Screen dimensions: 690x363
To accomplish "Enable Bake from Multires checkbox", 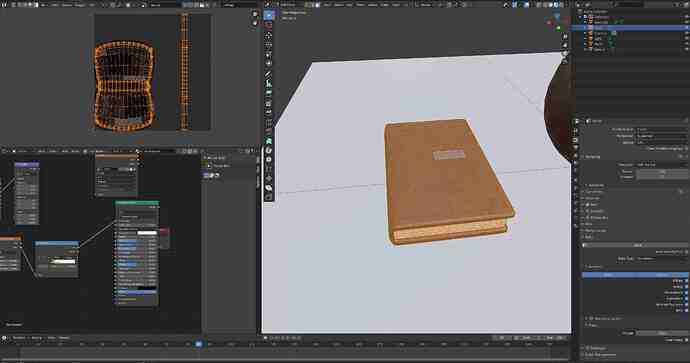I will [686, 252].
